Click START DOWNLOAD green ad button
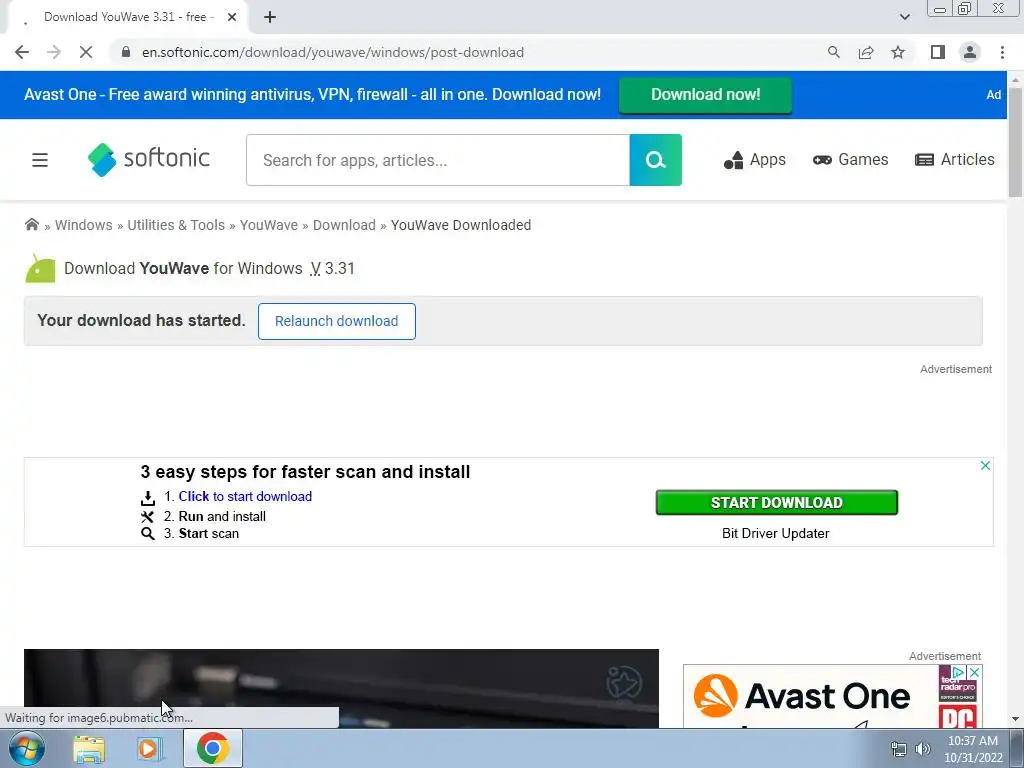Viewport: 1024px width, 768px height. tap(776, 502)
